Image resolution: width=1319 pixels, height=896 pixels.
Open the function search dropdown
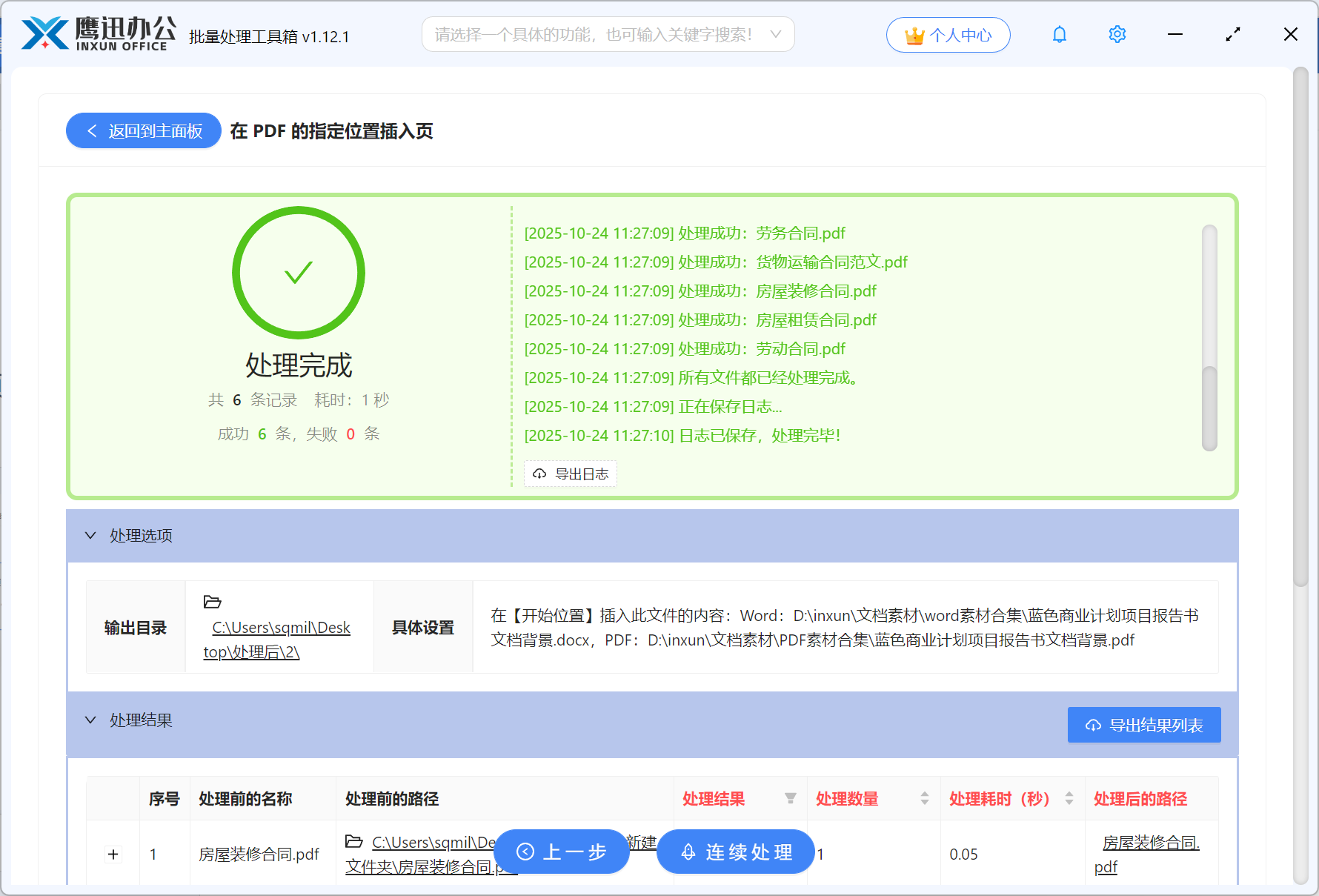[775, 34]
